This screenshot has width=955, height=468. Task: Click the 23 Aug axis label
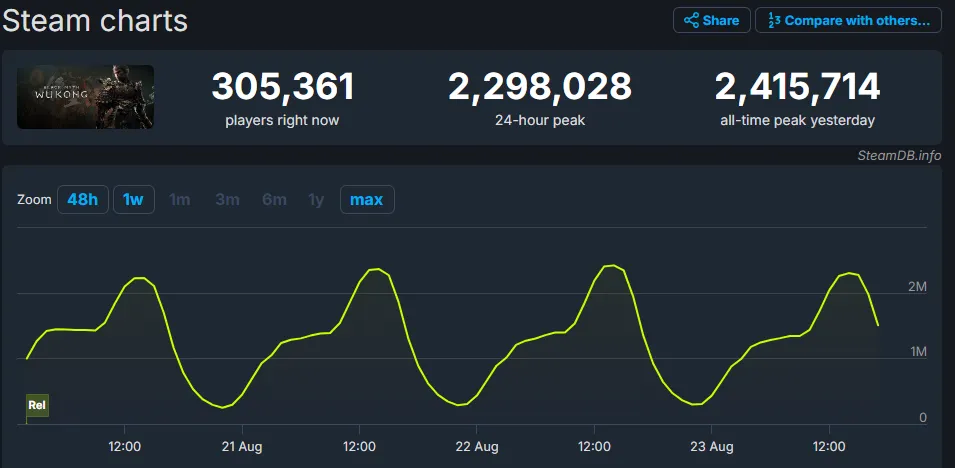click(712, 447)
